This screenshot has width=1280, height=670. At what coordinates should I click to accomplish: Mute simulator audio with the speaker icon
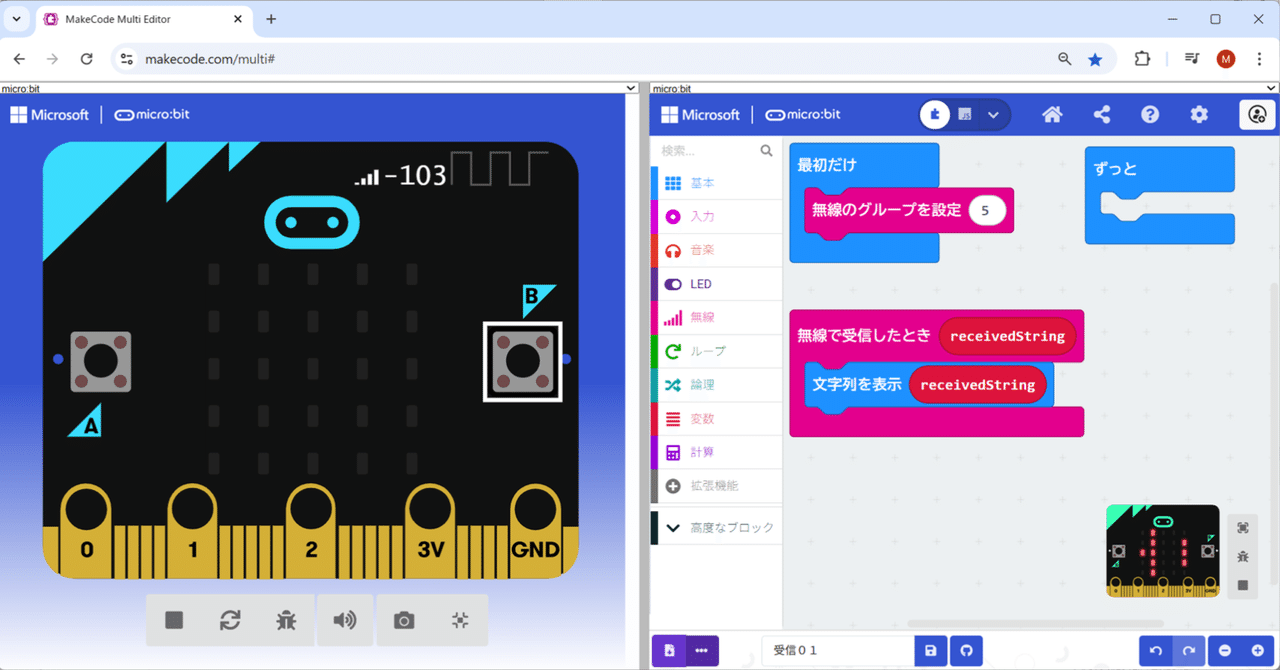click(x=345, y=620)
